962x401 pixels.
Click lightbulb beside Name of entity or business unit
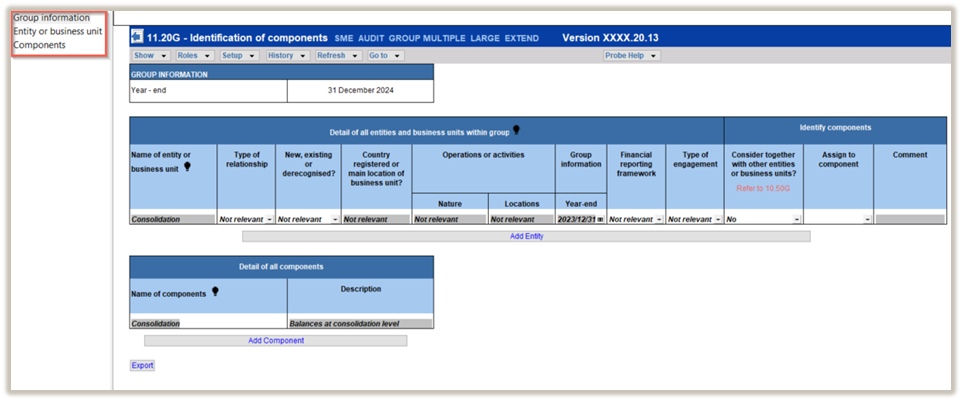(x=186, y=168)
